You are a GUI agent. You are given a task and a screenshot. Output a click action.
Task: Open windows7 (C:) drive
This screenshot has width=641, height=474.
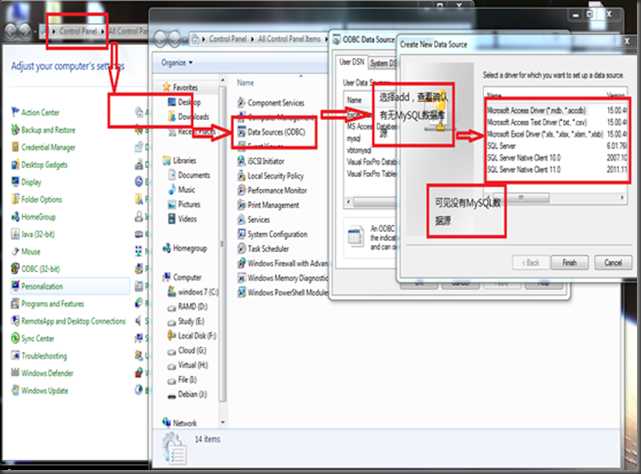coord(193,292)
